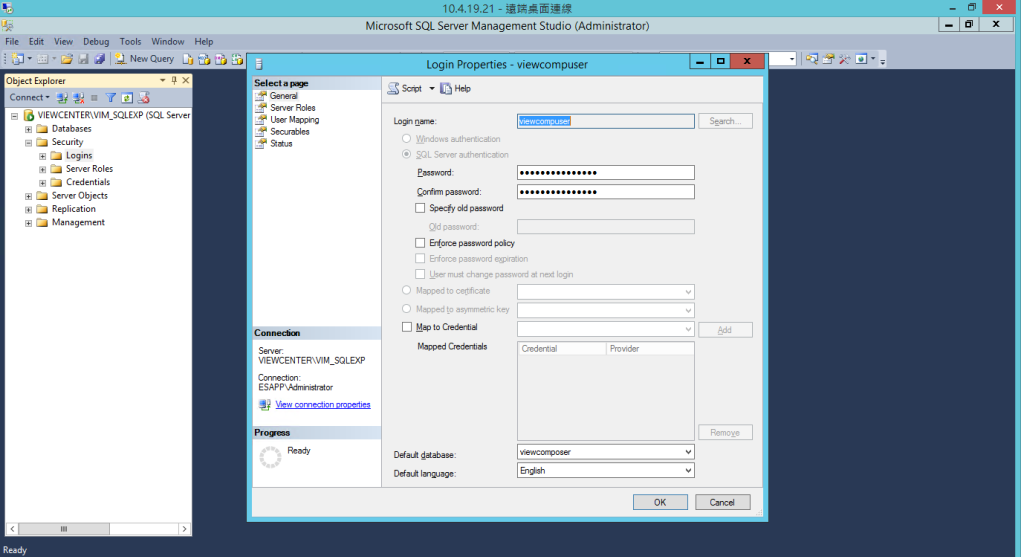The image size is (1021, 557).
Task: Expand the Databases tree node
Action: coord(28,129)
